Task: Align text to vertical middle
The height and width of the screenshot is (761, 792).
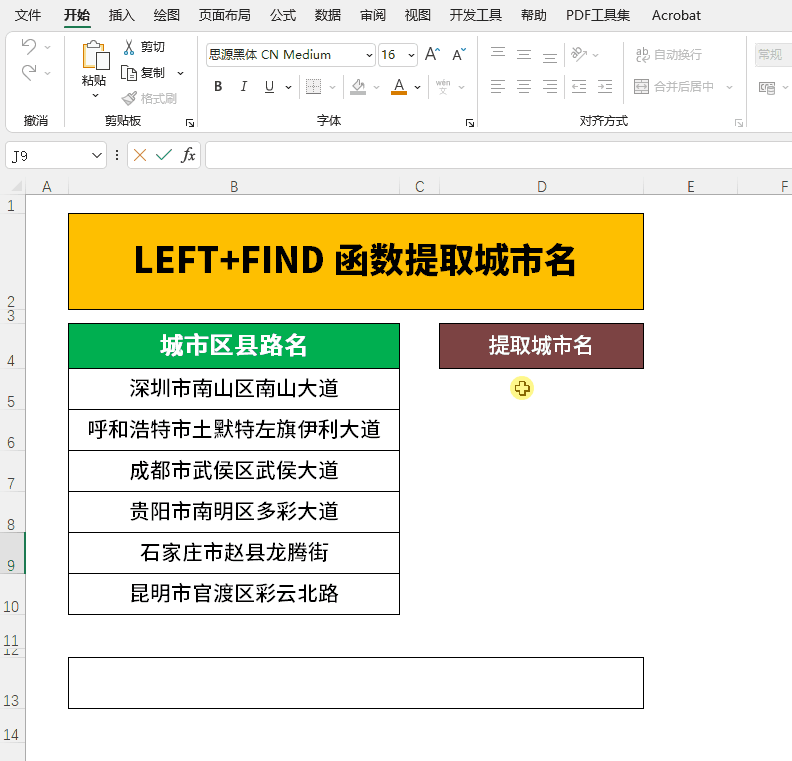Action: coord(524,54)
